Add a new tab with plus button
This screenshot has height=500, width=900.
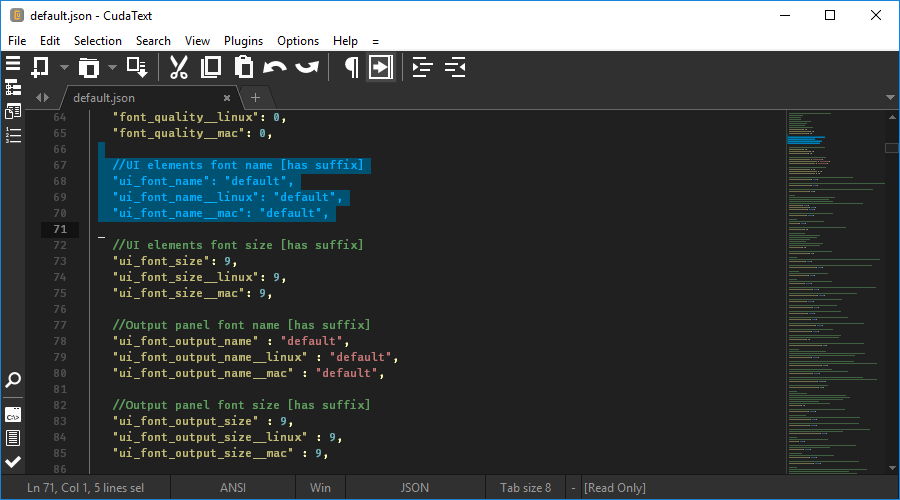[255, 98]
